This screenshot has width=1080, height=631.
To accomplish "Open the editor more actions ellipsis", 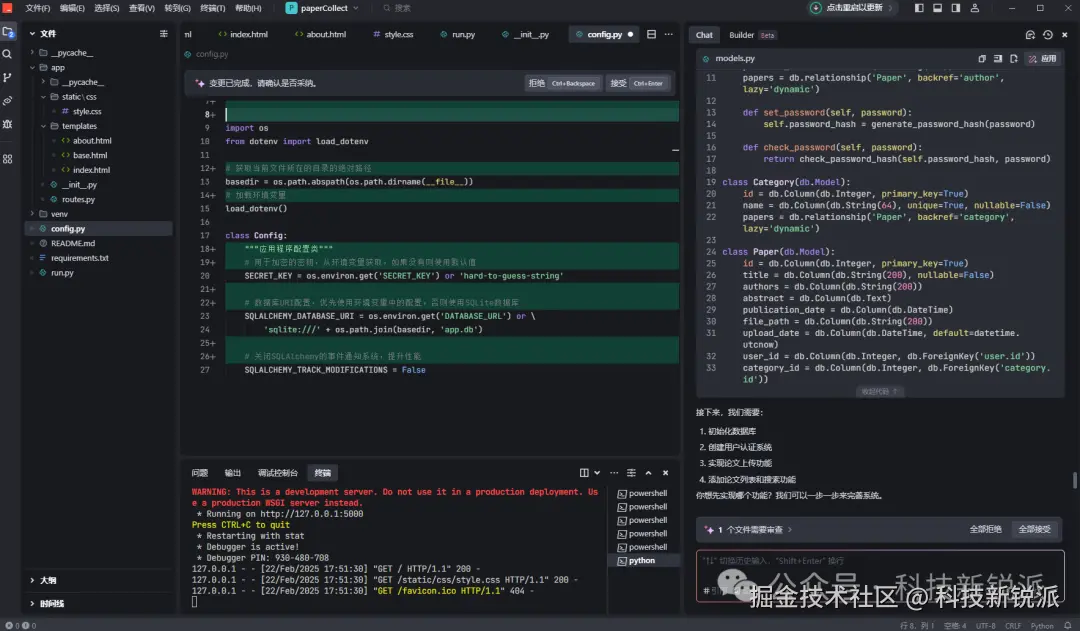I will click(669, 34).
